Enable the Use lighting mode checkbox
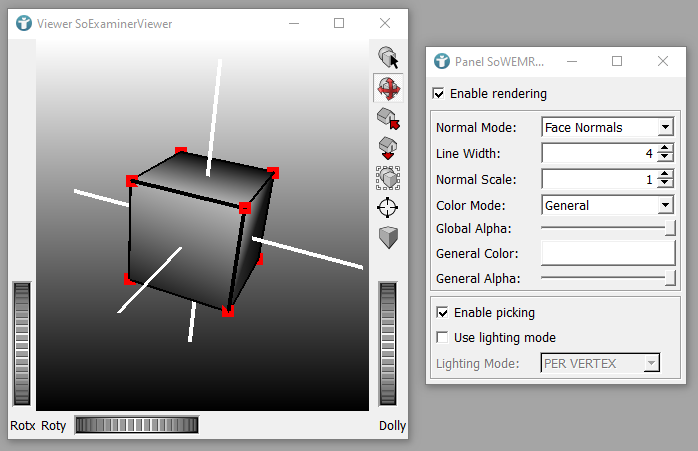The image size is (698, 451). pyautogui.click(x=443, y=337)
